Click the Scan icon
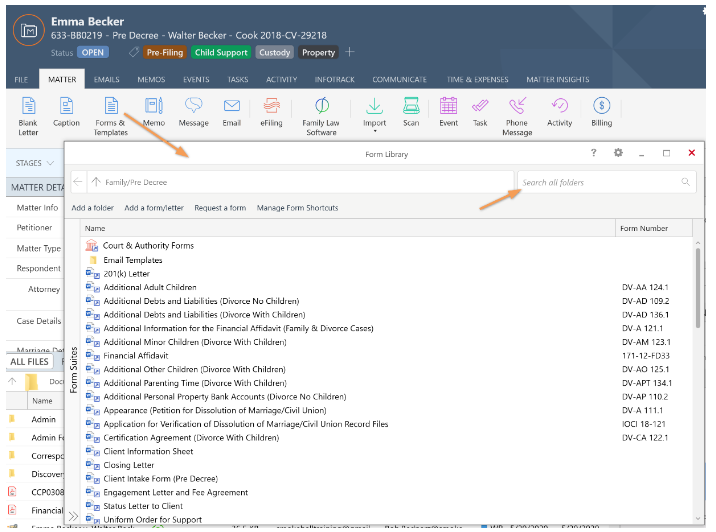 click(x=411, y=112)
